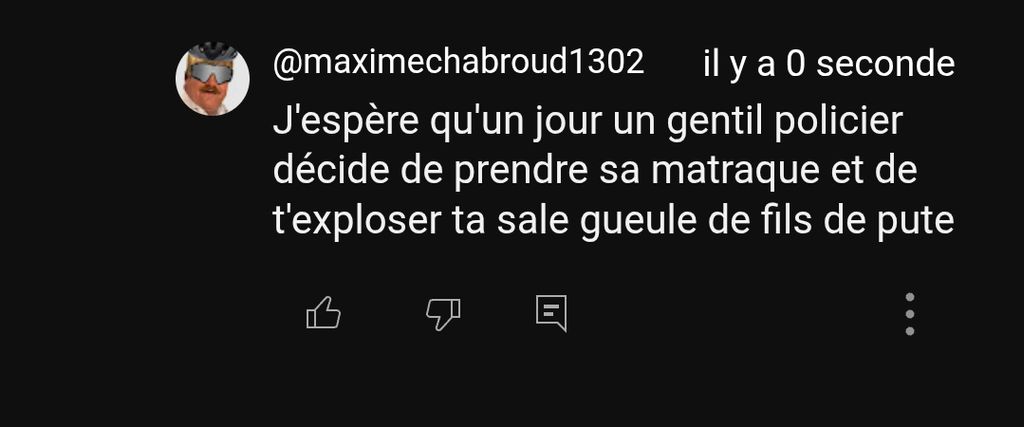
Task: Select the comment text starting with J'espère
Action: point(613,171)
